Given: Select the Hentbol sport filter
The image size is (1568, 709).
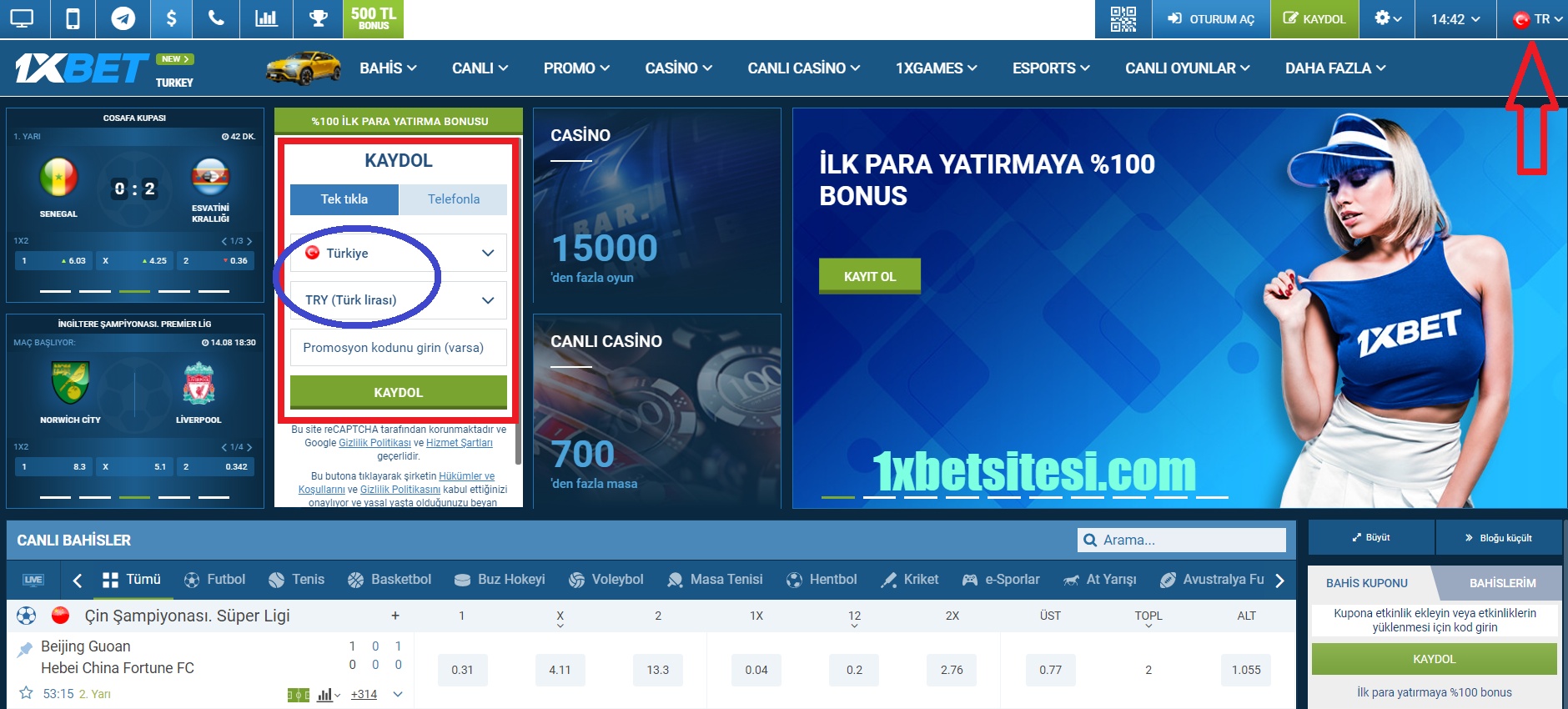Looking at the screenshot, I should coord(822,580).
